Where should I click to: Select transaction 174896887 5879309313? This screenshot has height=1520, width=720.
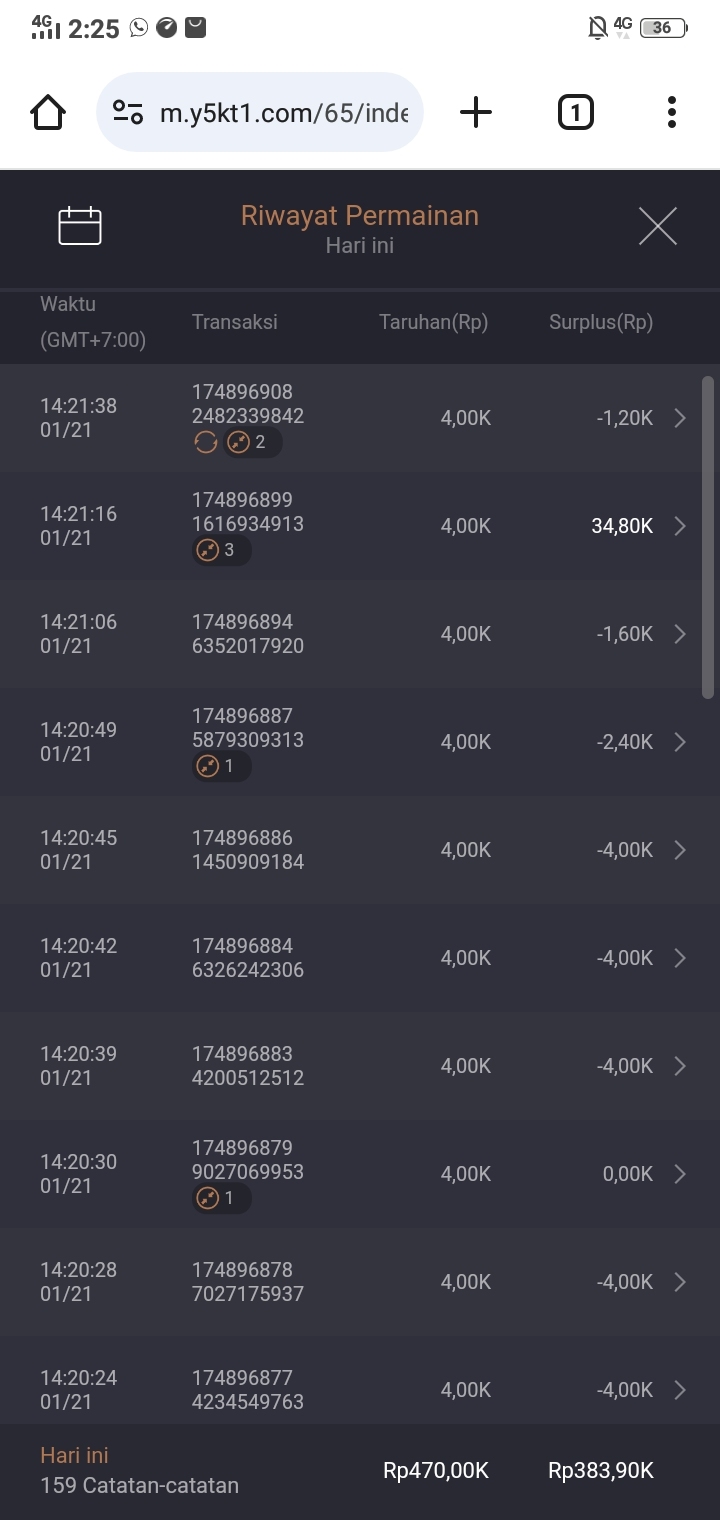point(247,728)
